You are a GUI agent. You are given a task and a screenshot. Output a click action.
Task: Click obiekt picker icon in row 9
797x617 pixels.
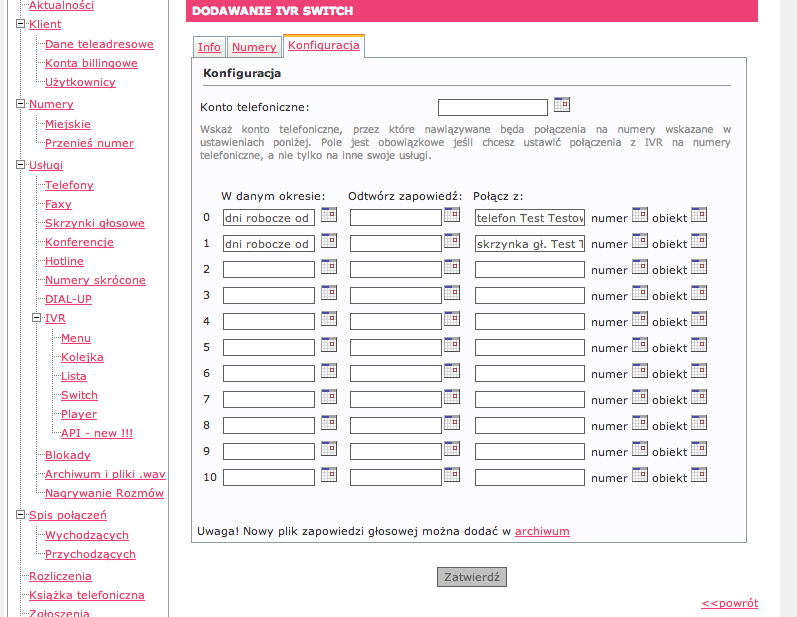pyautogui.click(x=699, y=449)
